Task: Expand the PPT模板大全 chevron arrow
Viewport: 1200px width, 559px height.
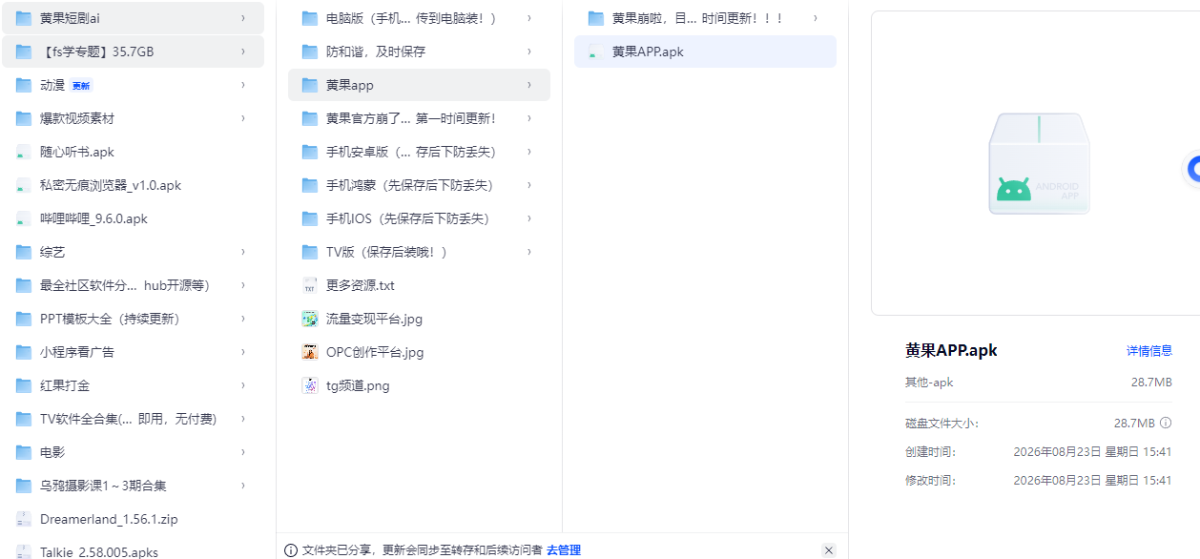Action: click(243, 319)
